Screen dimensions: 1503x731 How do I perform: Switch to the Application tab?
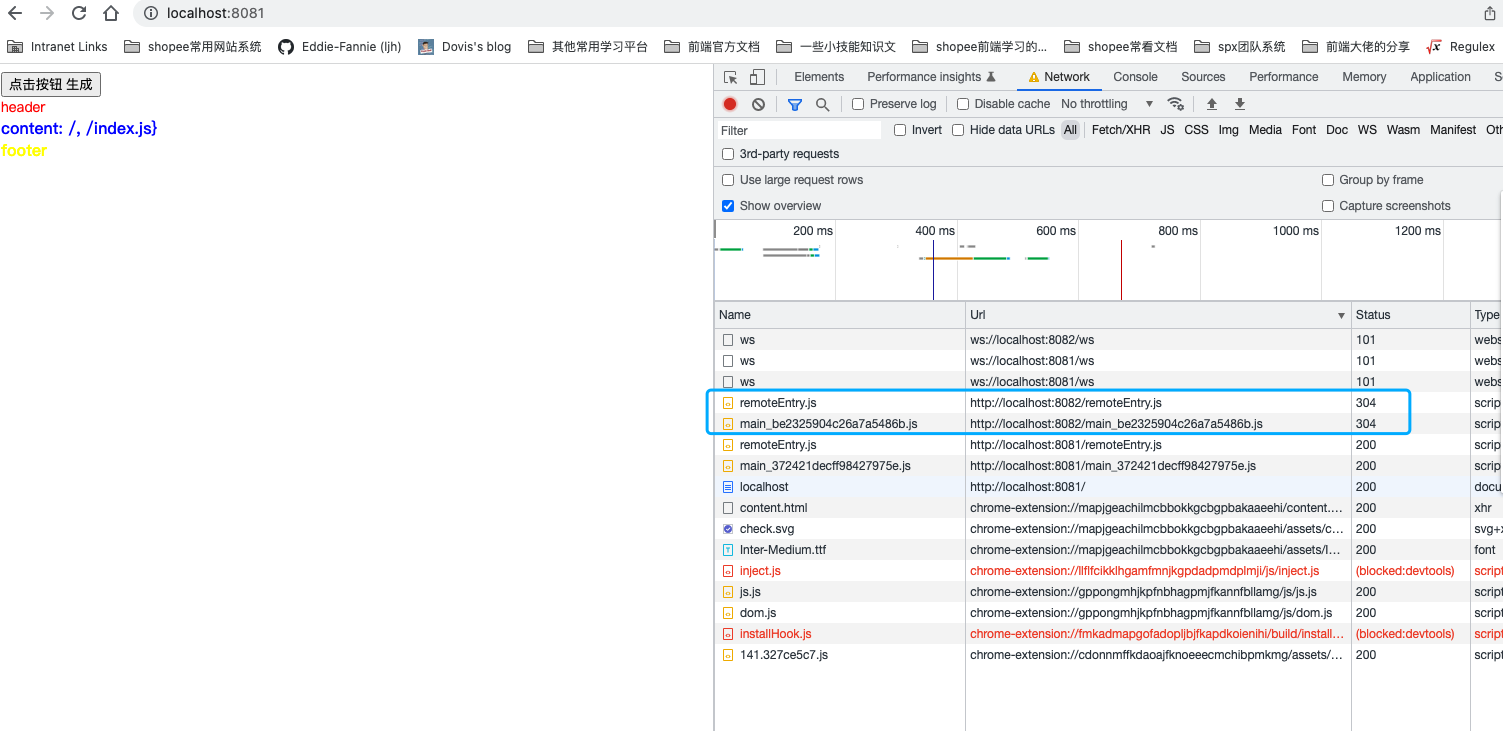coord(1440,77)
